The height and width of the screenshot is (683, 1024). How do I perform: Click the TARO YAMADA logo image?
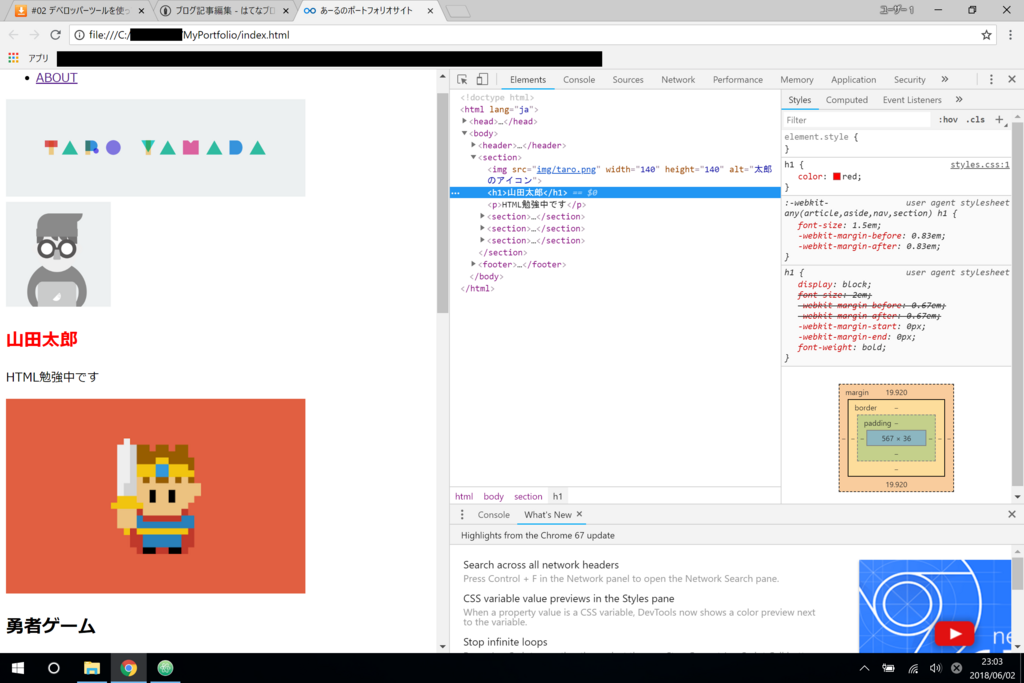[155, 148]
